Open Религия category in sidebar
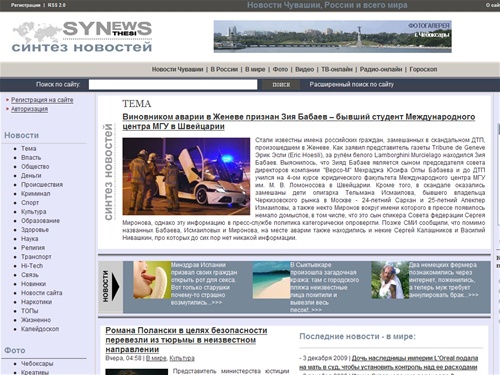This screenshot has height=375, width=500. click(33, 247)
